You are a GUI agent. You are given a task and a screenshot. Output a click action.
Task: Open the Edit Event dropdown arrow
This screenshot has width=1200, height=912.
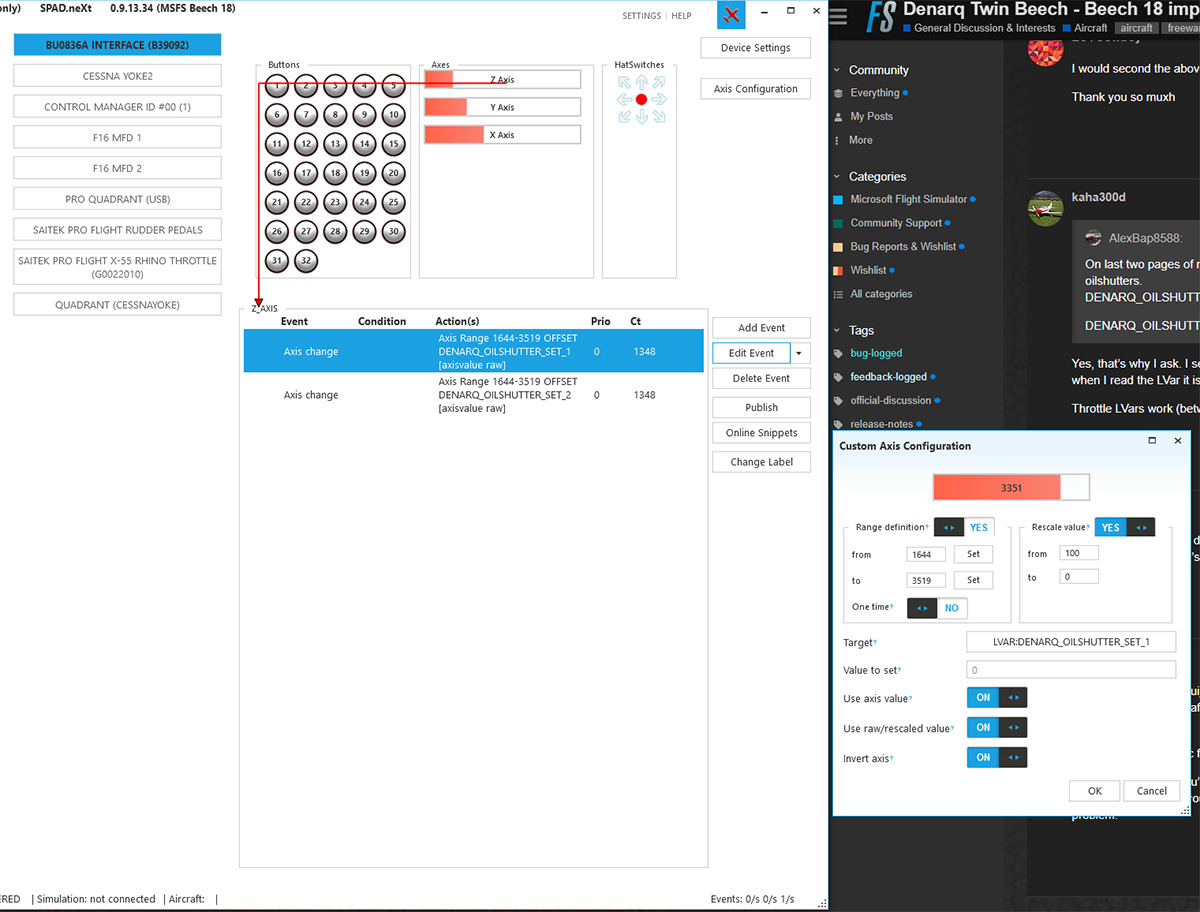(x=799, y=353)
